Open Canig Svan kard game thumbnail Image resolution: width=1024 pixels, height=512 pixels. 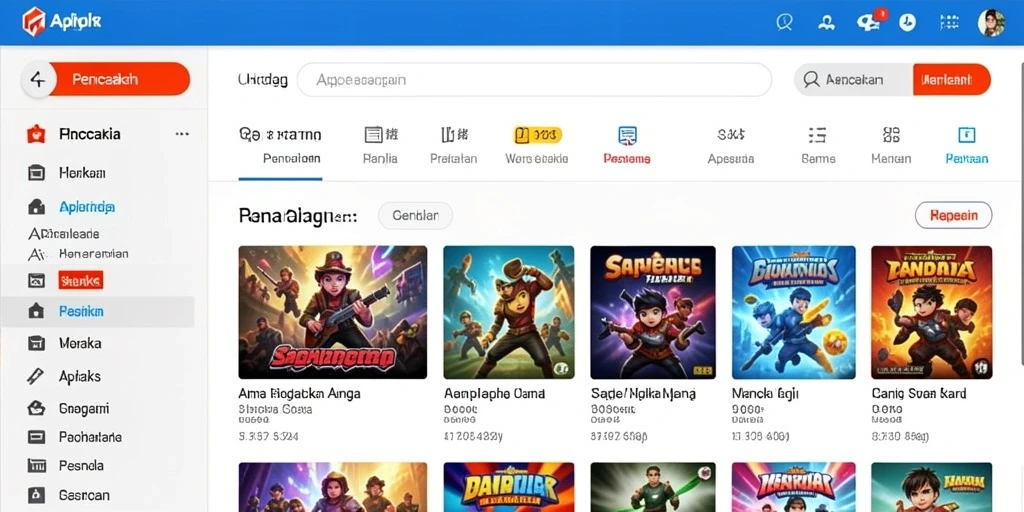[x=932, y=312]
